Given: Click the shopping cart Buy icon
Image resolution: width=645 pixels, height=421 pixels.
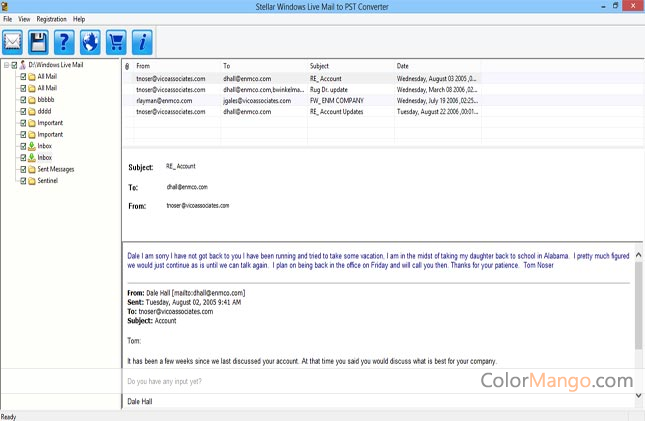Looking at the screenshot, I should (x=116, y=42).
